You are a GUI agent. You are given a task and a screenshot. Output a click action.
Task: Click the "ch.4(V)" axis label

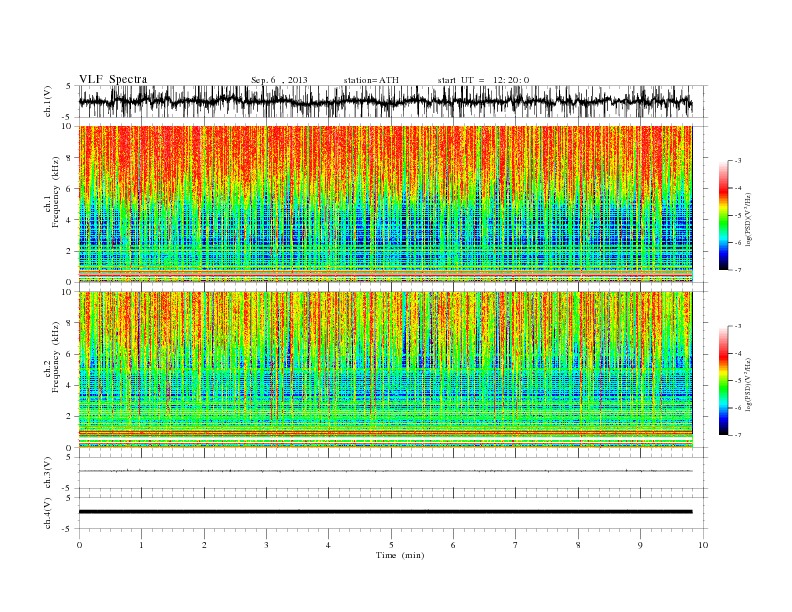pos(48,513)
